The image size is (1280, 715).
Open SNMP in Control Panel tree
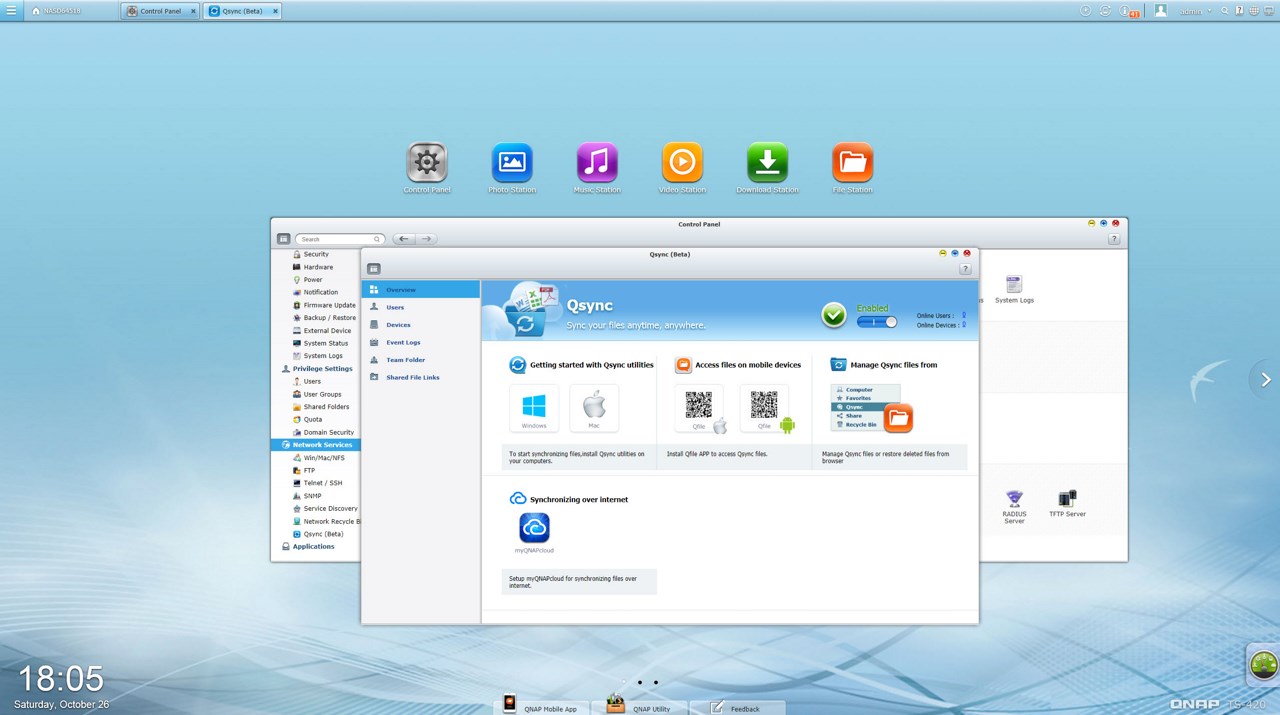(312, 496)
